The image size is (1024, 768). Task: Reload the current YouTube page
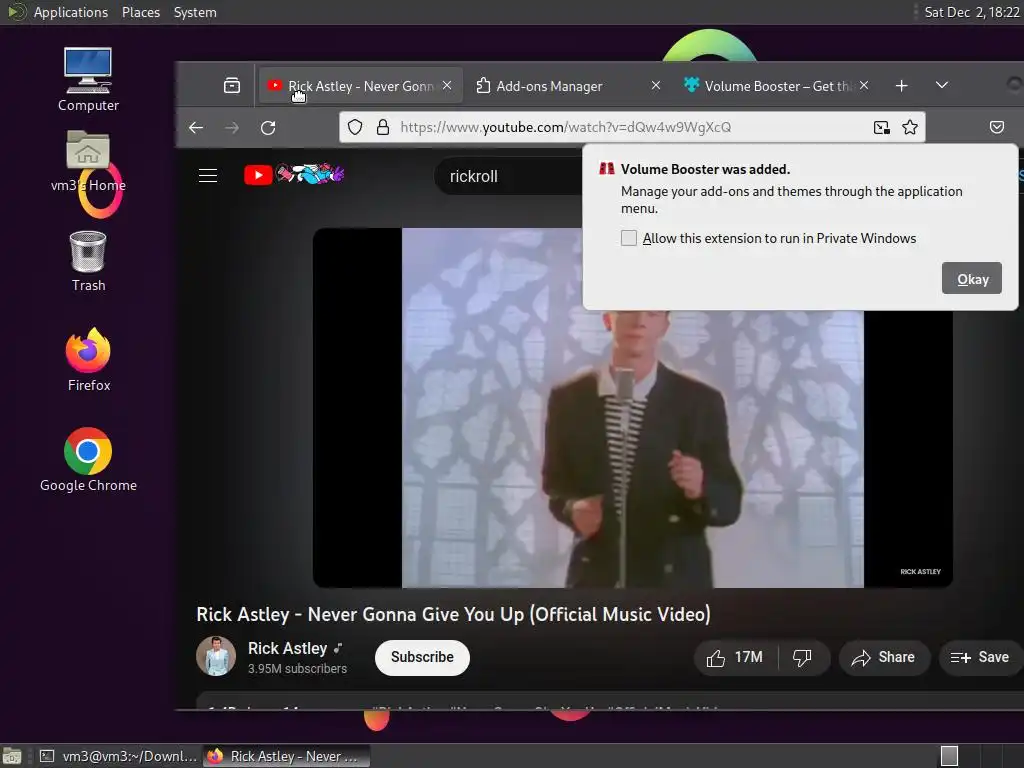(x=268, y=127)
